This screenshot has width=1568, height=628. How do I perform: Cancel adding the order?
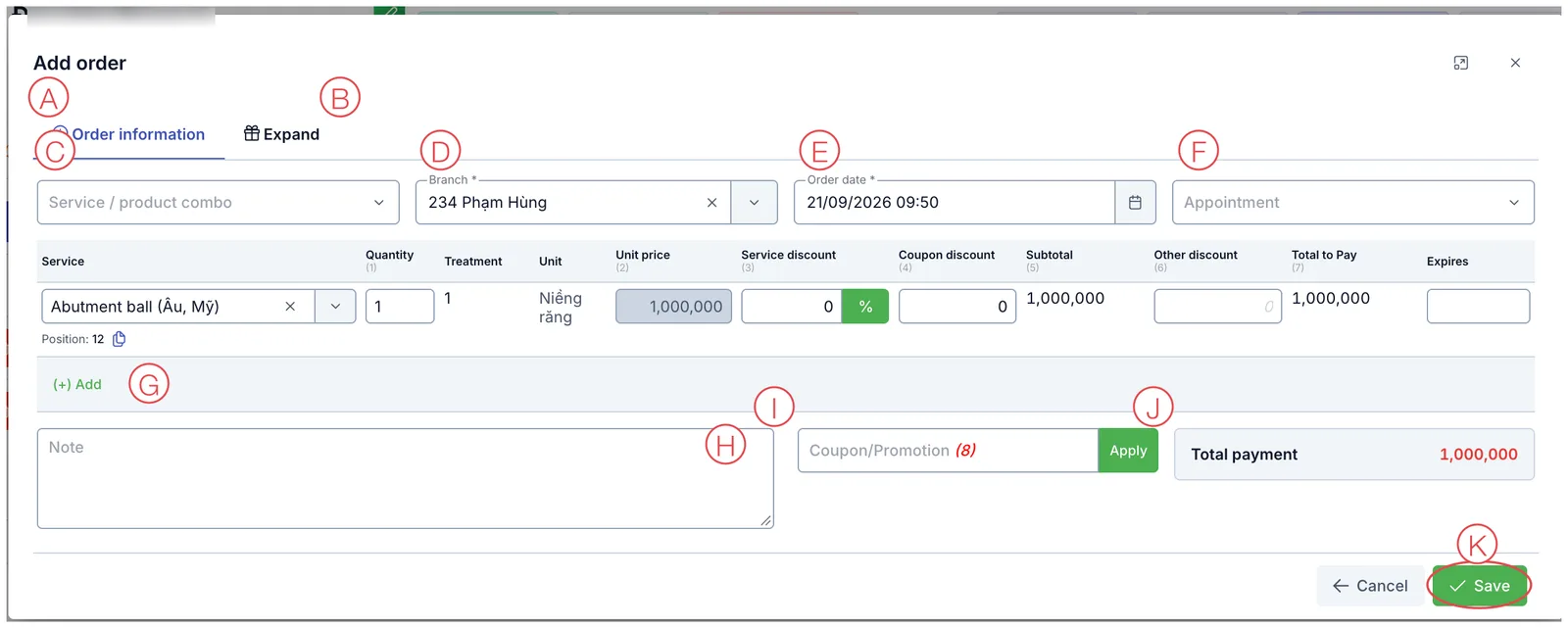[1370, 586]
